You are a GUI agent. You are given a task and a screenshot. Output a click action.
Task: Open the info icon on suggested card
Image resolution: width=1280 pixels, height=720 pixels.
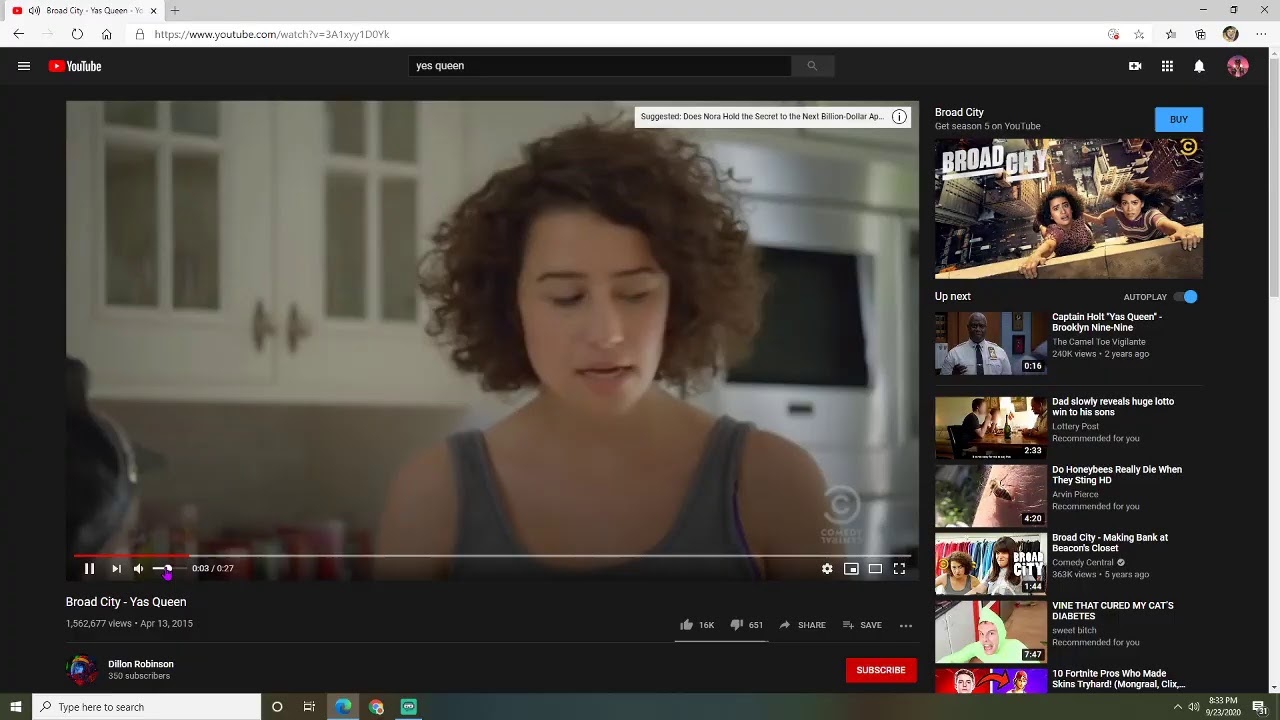pos(899,117)
